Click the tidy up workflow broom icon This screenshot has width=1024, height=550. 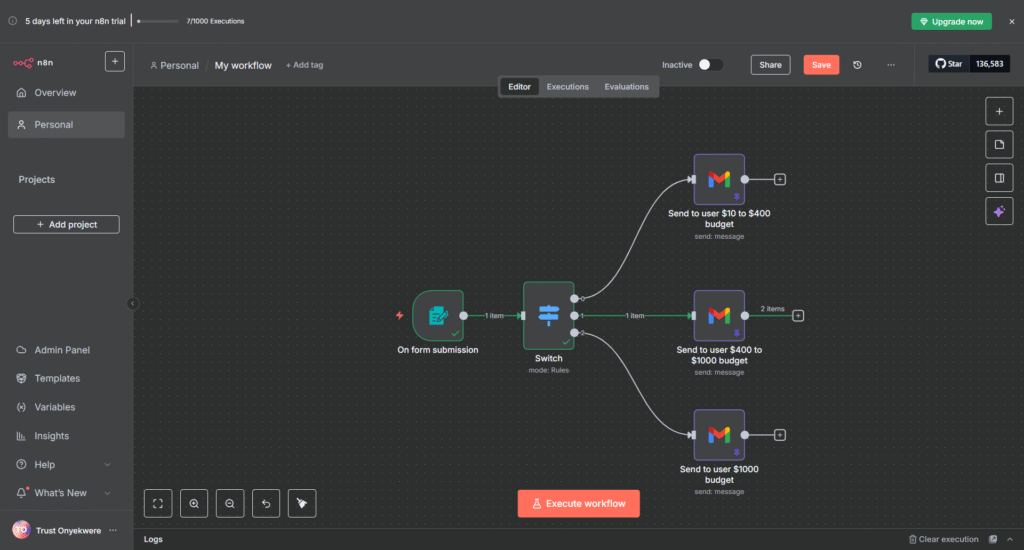[x=302, y=504]
